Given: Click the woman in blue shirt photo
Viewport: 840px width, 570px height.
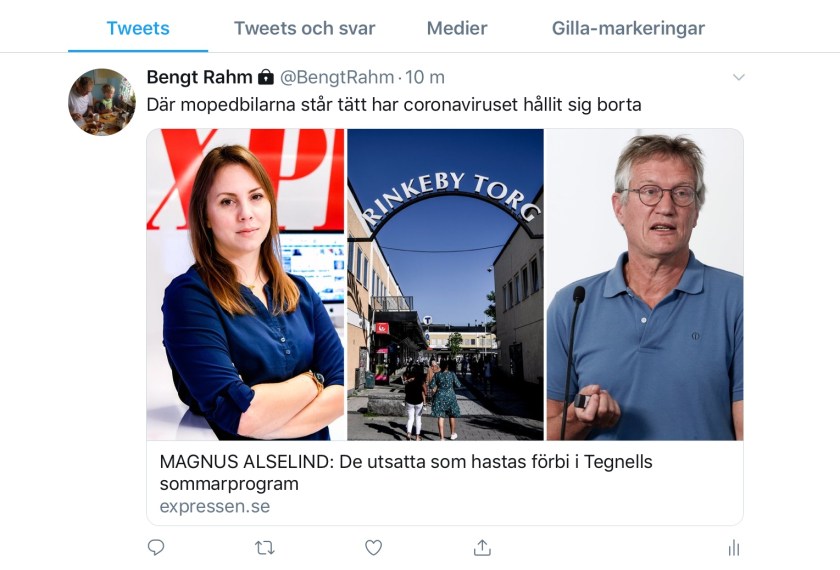Looking at the screenshot, I should click(245, 284).
